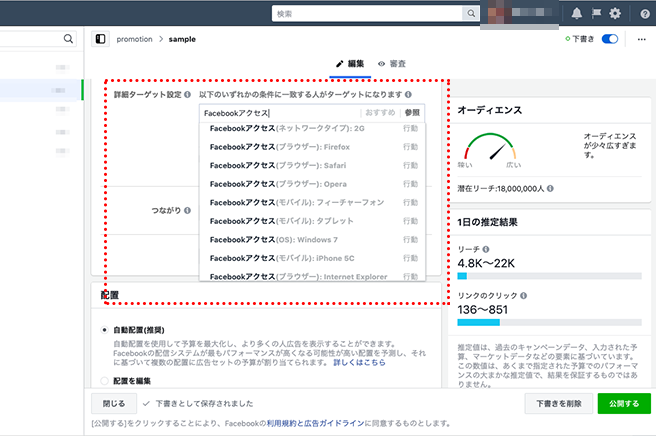Click the info icon next to リーチ
The image size is (656, 436).
coord(486,249)
